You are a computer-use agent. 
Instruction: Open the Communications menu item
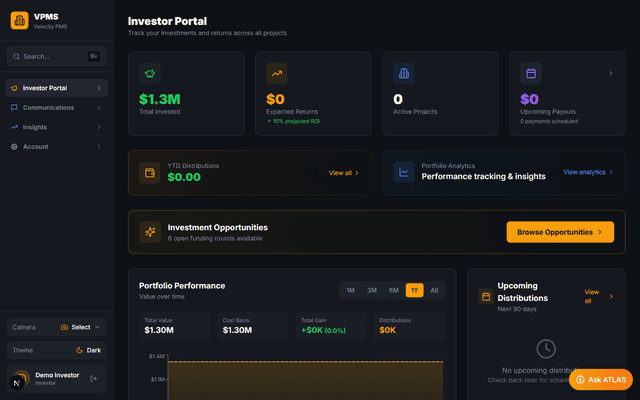[56, 107]
